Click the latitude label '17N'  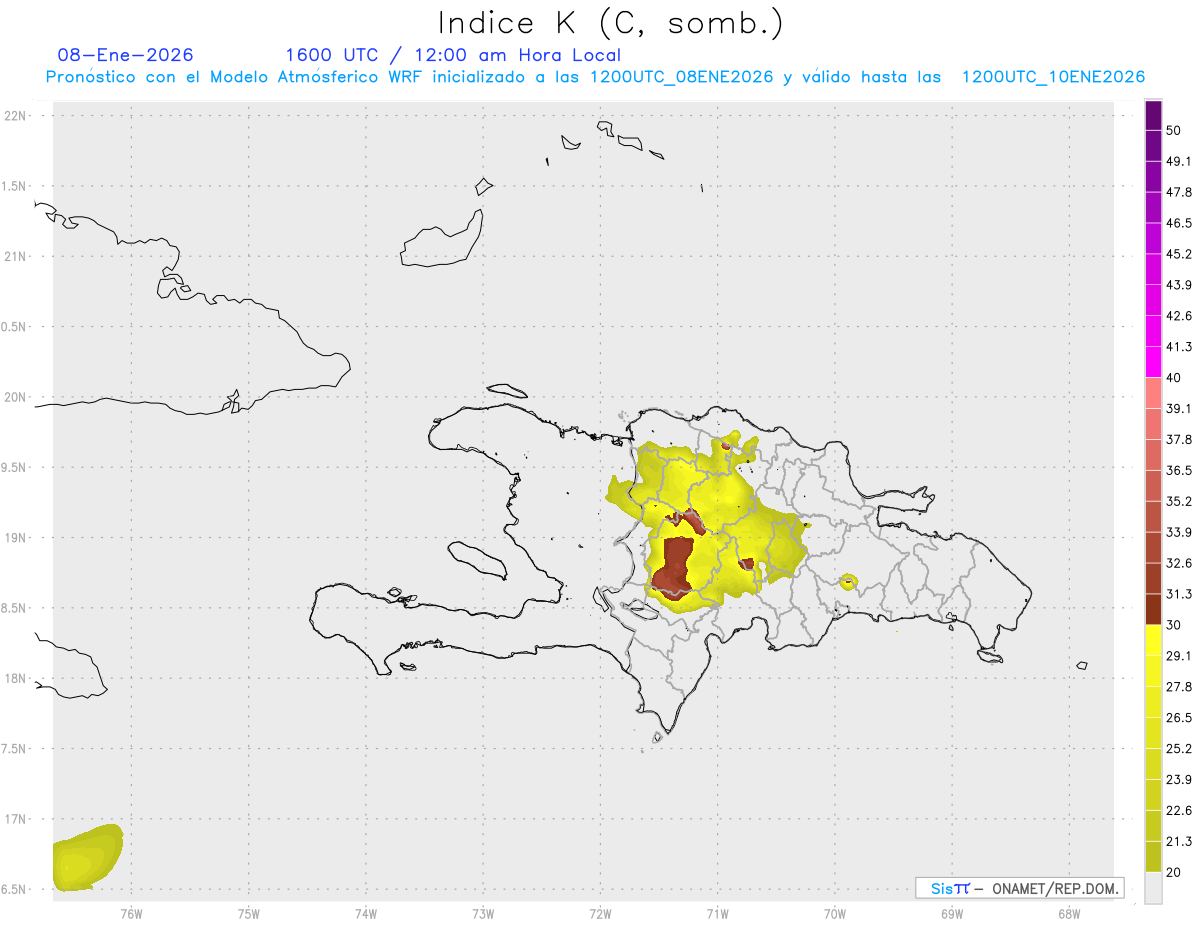[x=16, y=819]
